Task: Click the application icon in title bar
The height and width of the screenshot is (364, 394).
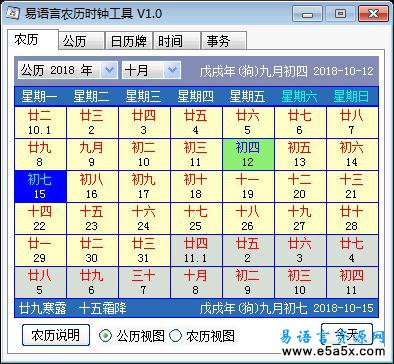Action: pyautogui.click(x=12, y=13)
